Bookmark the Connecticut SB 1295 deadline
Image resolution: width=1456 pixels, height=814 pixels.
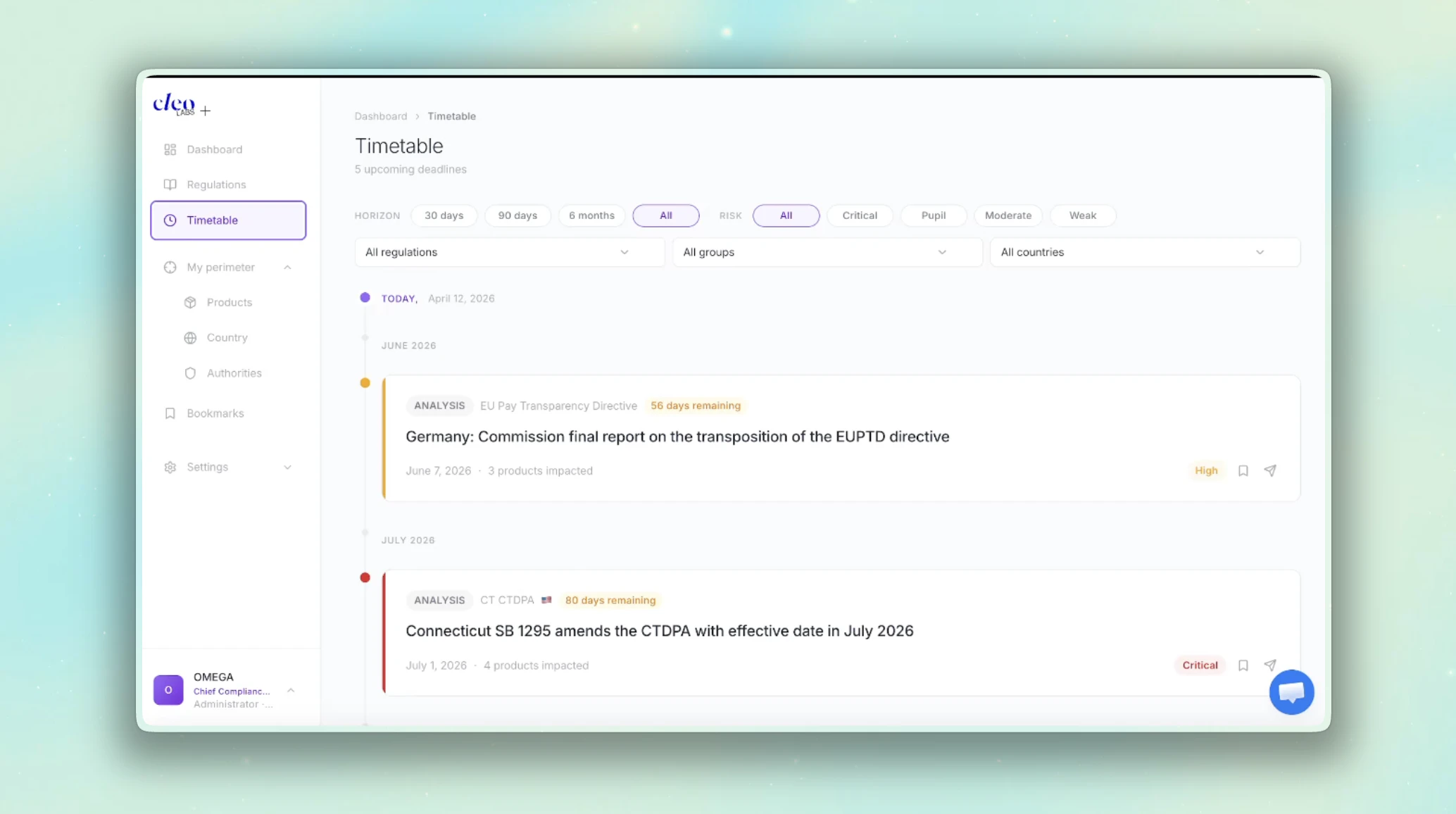point(1243,665)
